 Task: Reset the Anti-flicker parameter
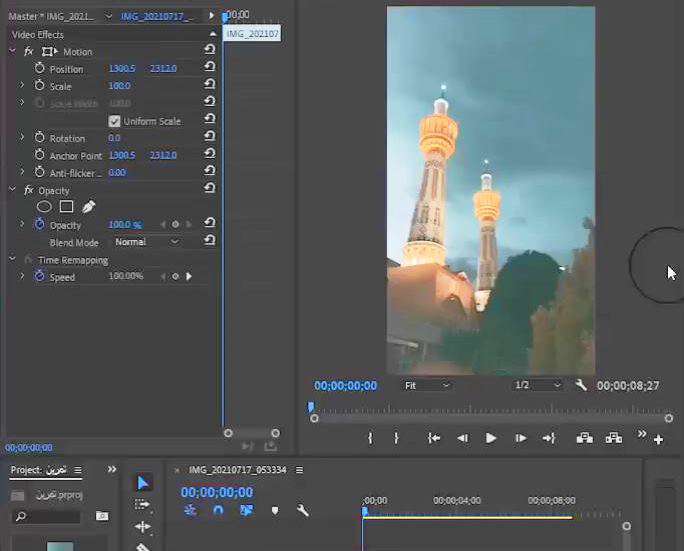click(210, 171)
